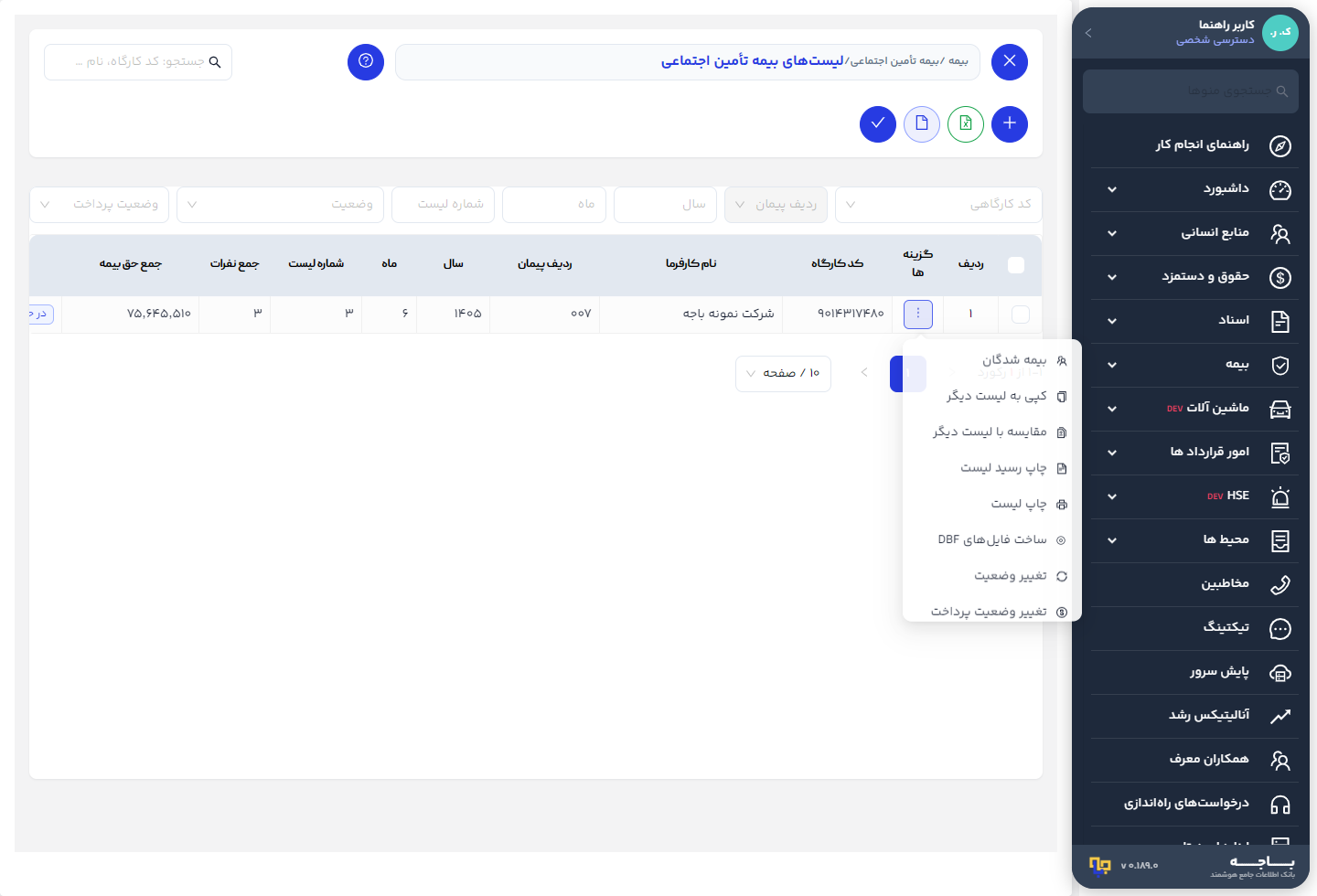
Task: Click the document file icon button
Action: 922,124
